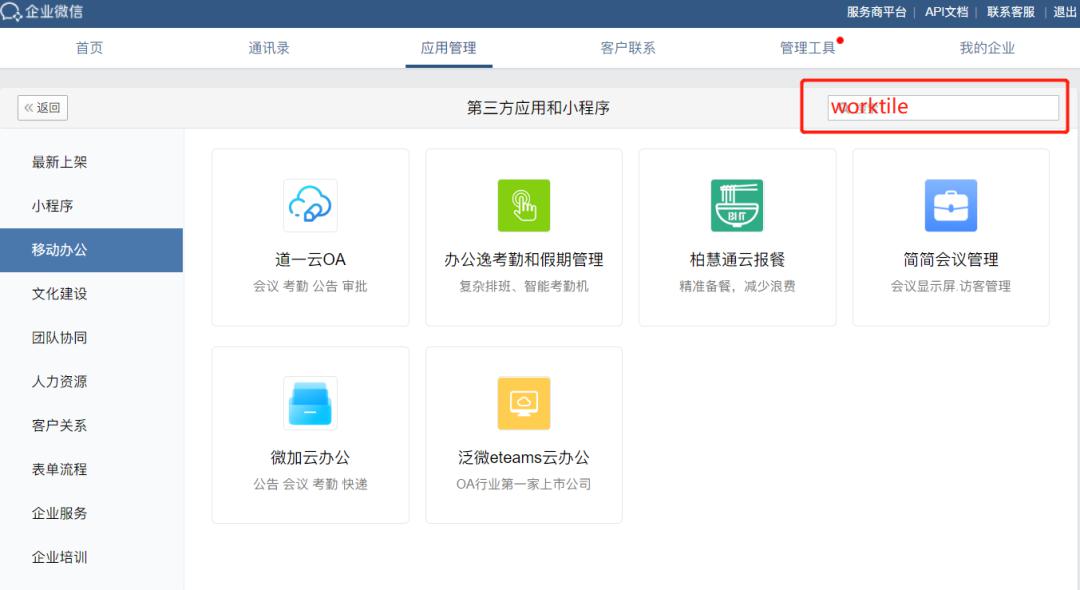1080x590 pixels.
Task: Click the 返回 back button
Action: pos(43,107)
